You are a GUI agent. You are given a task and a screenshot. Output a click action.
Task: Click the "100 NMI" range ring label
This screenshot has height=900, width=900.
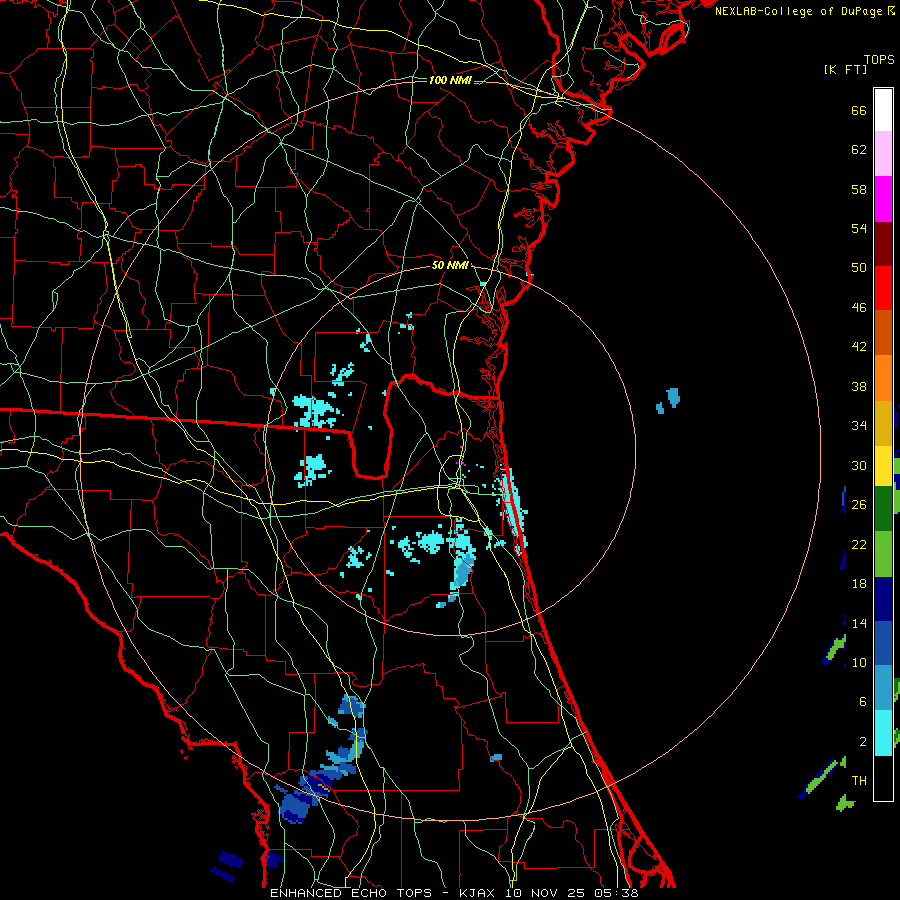(450, 80)
